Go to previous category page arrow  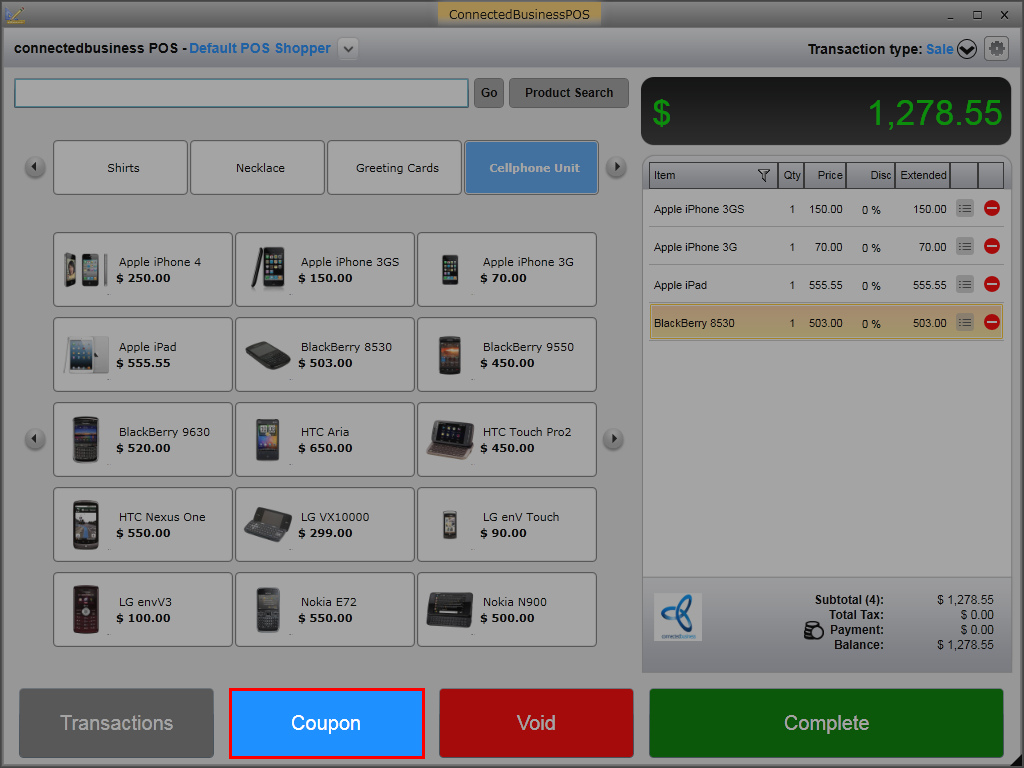tap(35, 167)
